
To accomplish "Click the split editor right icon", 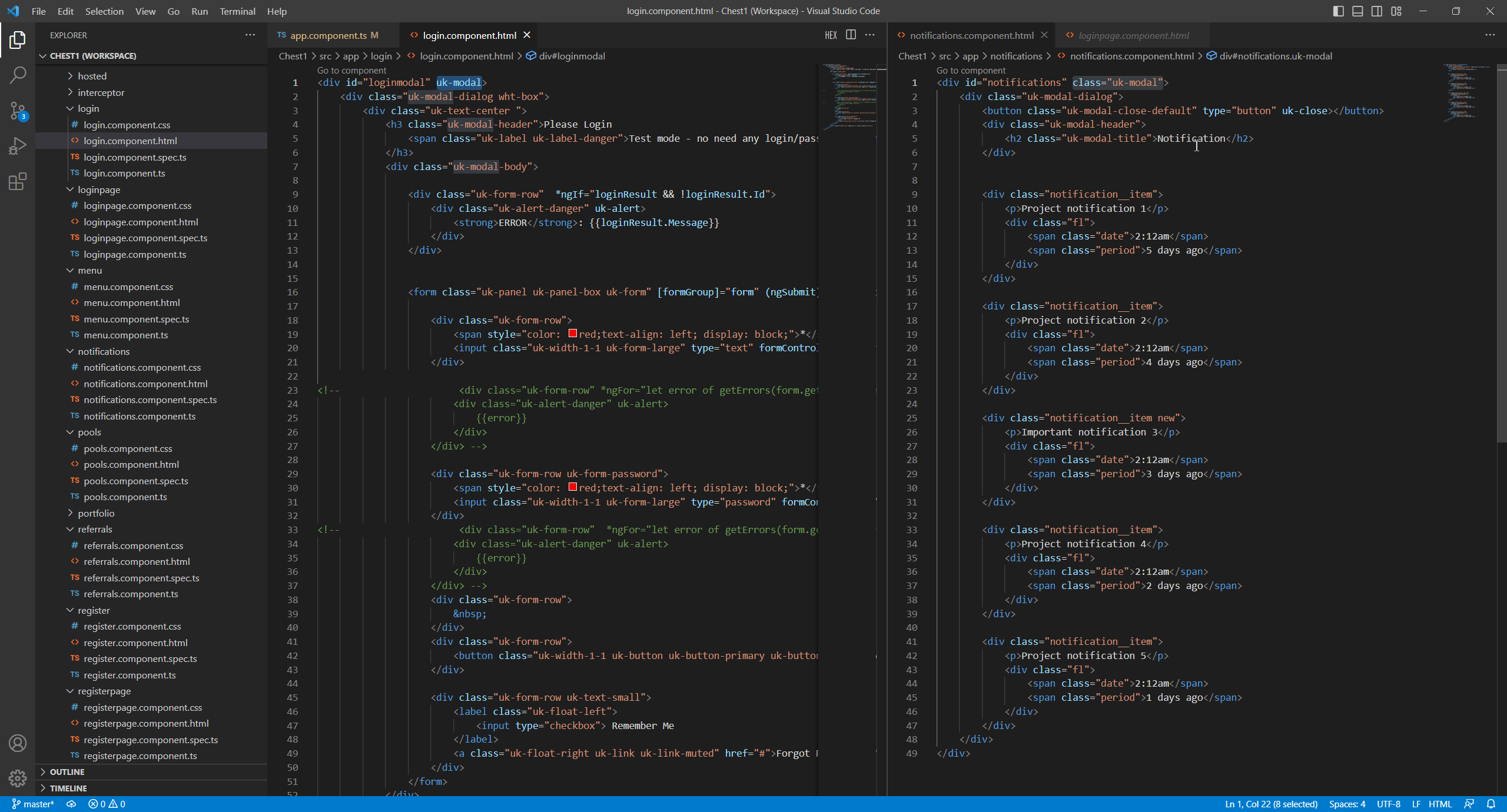I will pyautogui.click(x=851, y=35).
